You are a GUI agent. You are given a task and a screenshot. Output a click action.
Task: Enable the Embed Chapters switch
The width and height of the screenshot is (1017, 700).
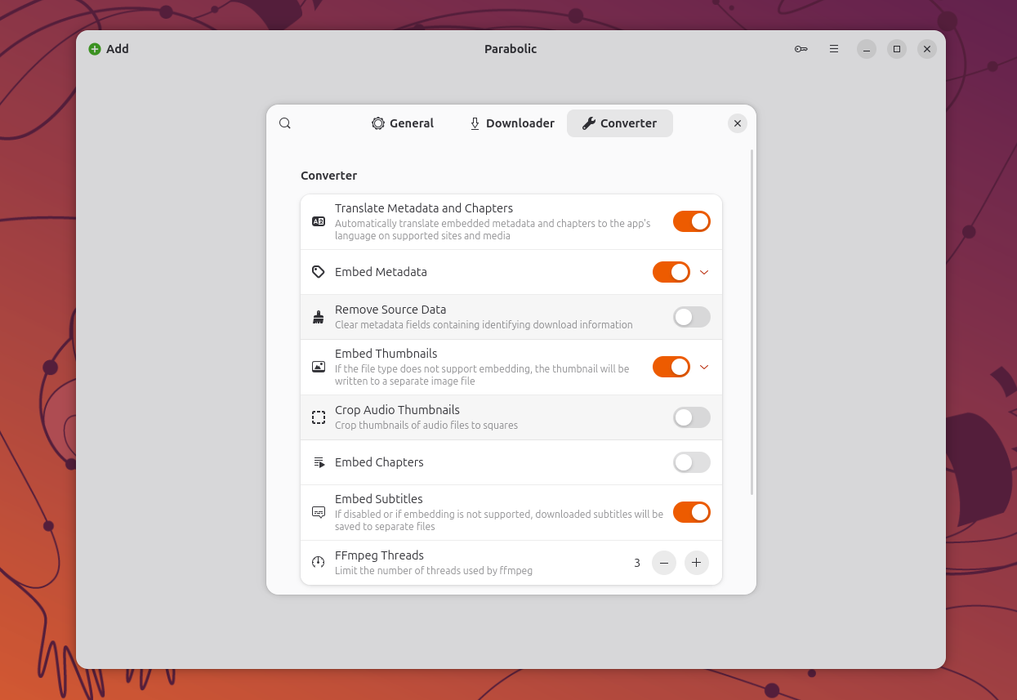coord(691,463)
